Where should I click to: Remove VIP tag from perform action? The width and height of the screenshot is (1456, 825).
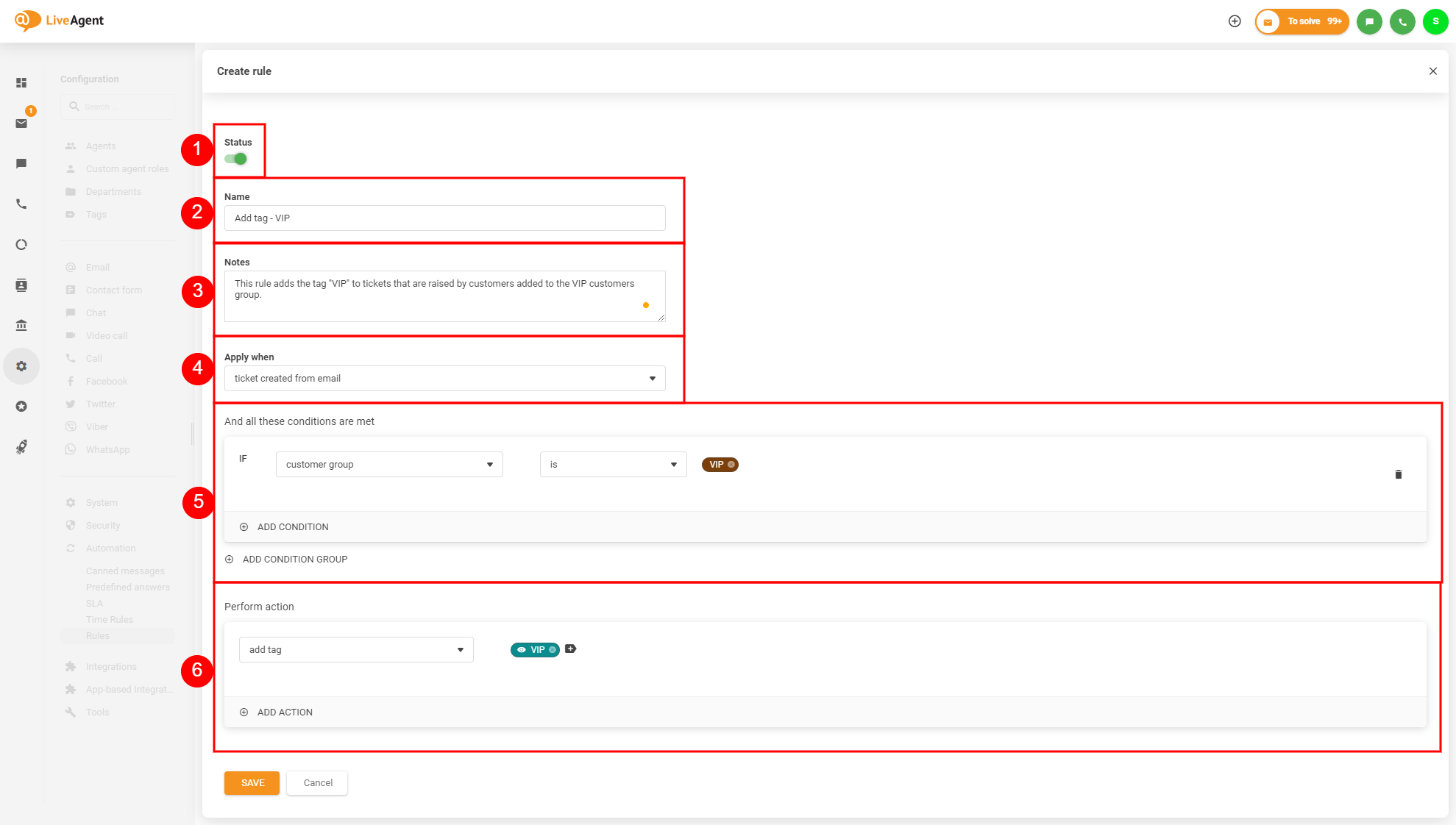click(x=553, y=650)
